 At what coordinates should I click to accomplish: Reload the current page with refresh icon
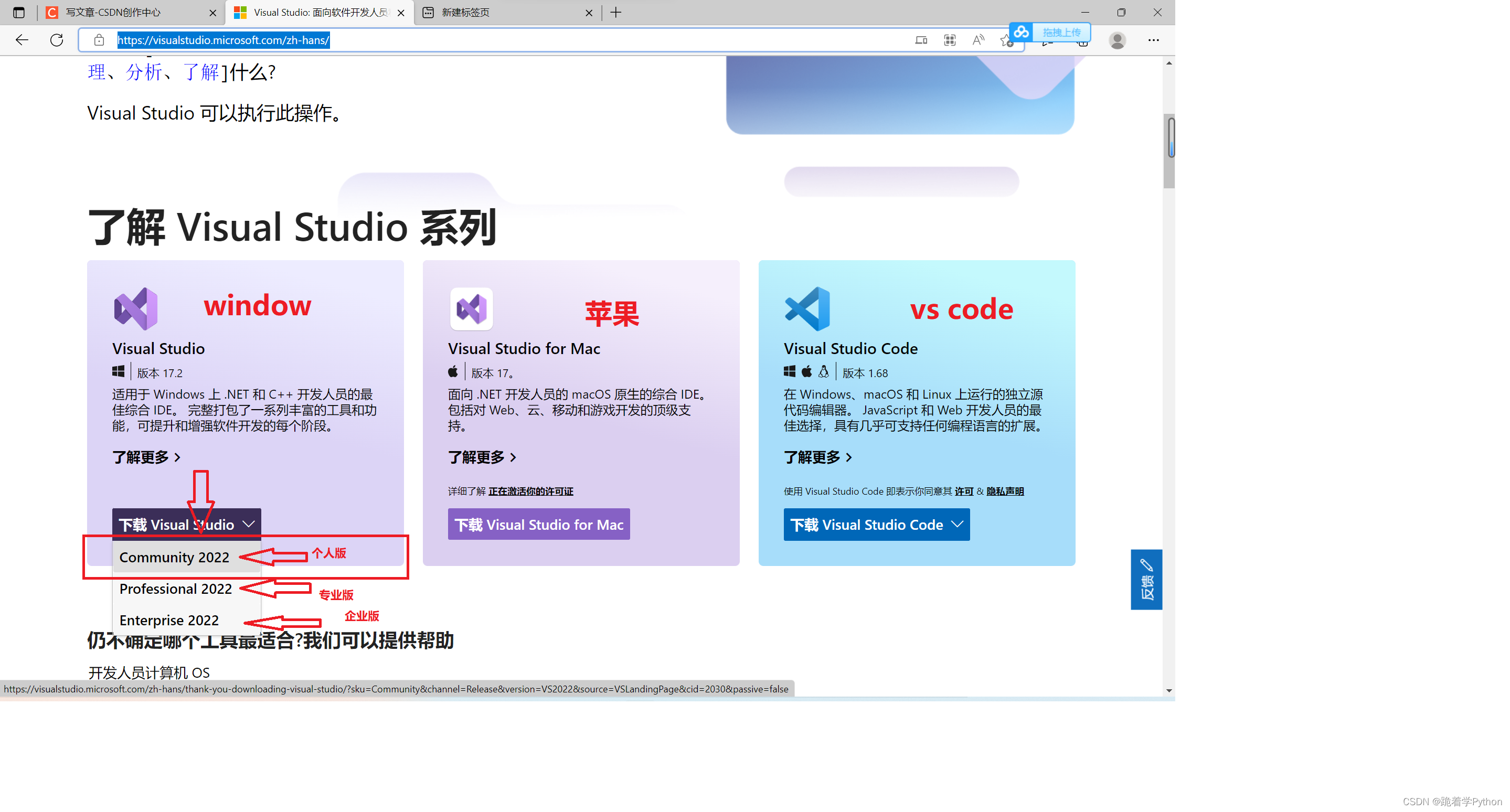click(56, 40)
